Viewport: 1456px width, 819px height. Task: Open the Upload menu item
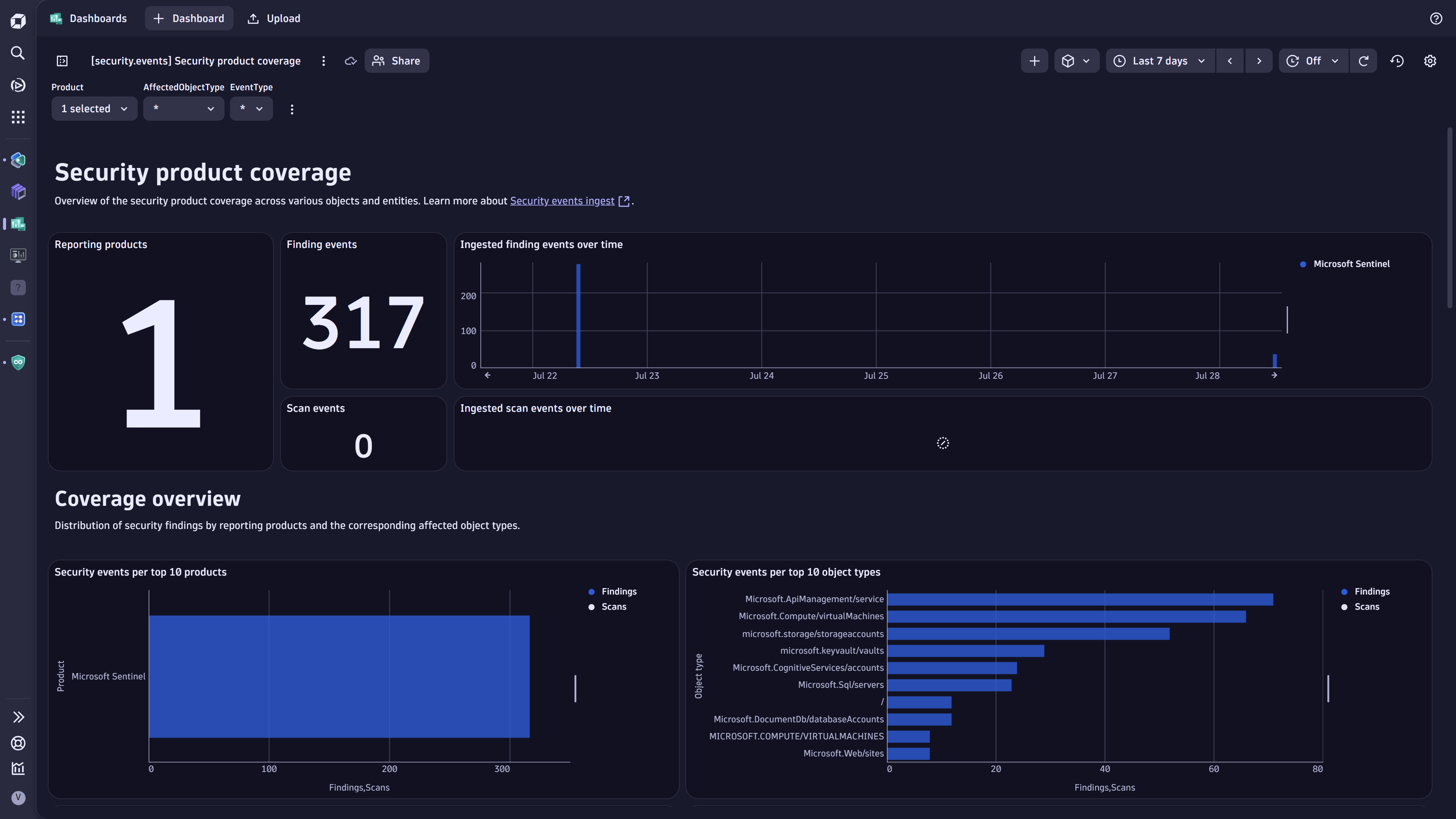click(x=273, y=18)
